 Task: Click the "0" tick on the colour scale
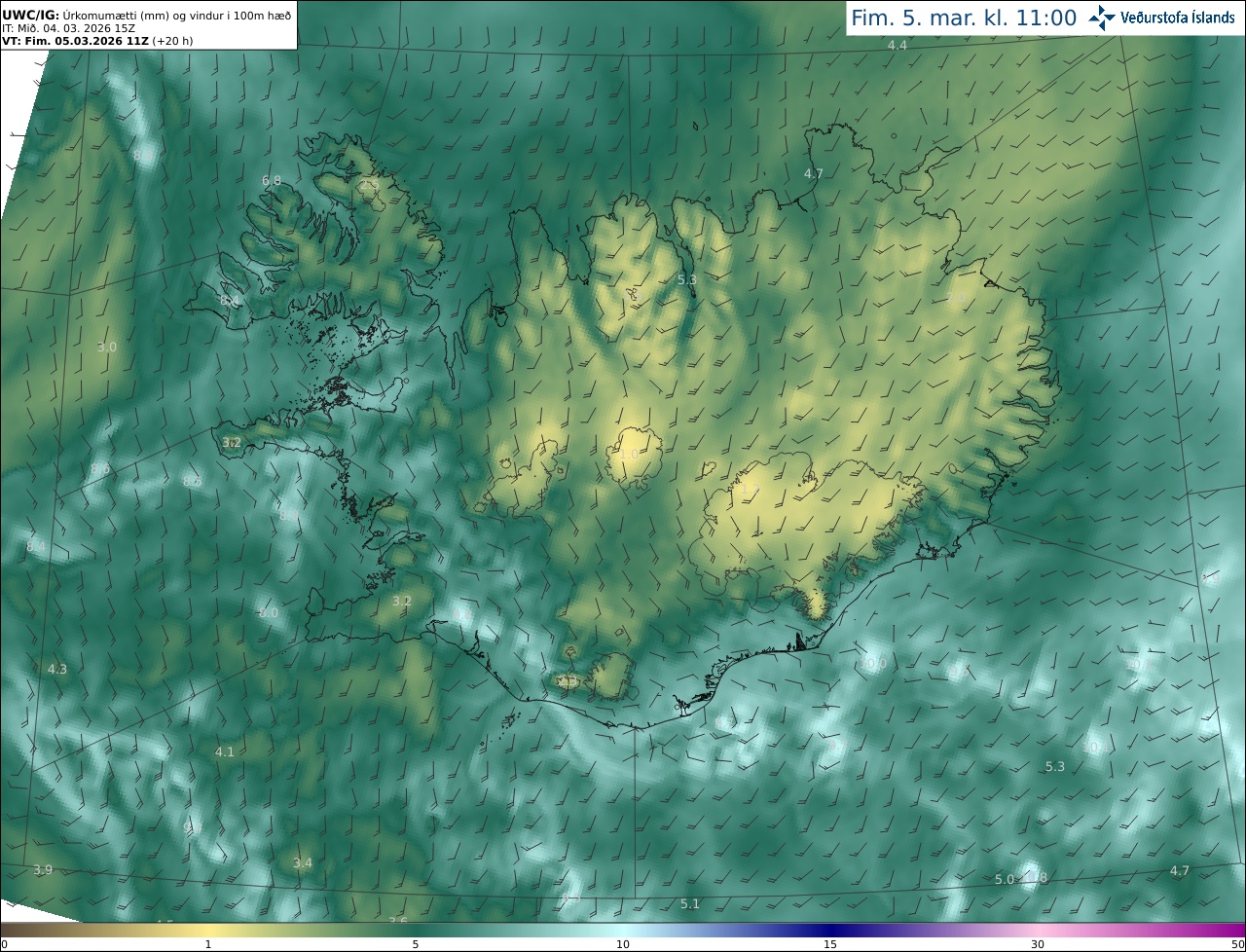pos(4,944)
